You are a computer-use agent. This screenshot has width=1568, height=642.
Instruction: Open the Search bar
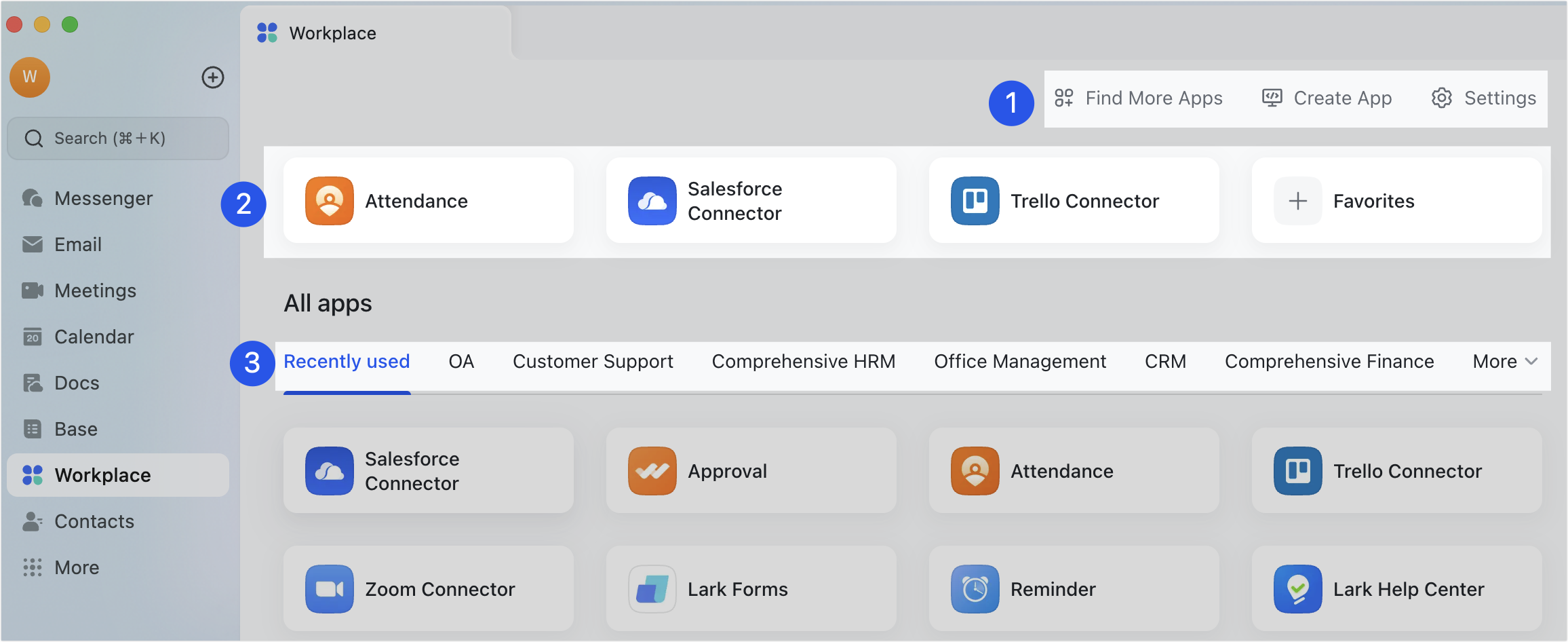pyautogui.click(x=118, y=138)
